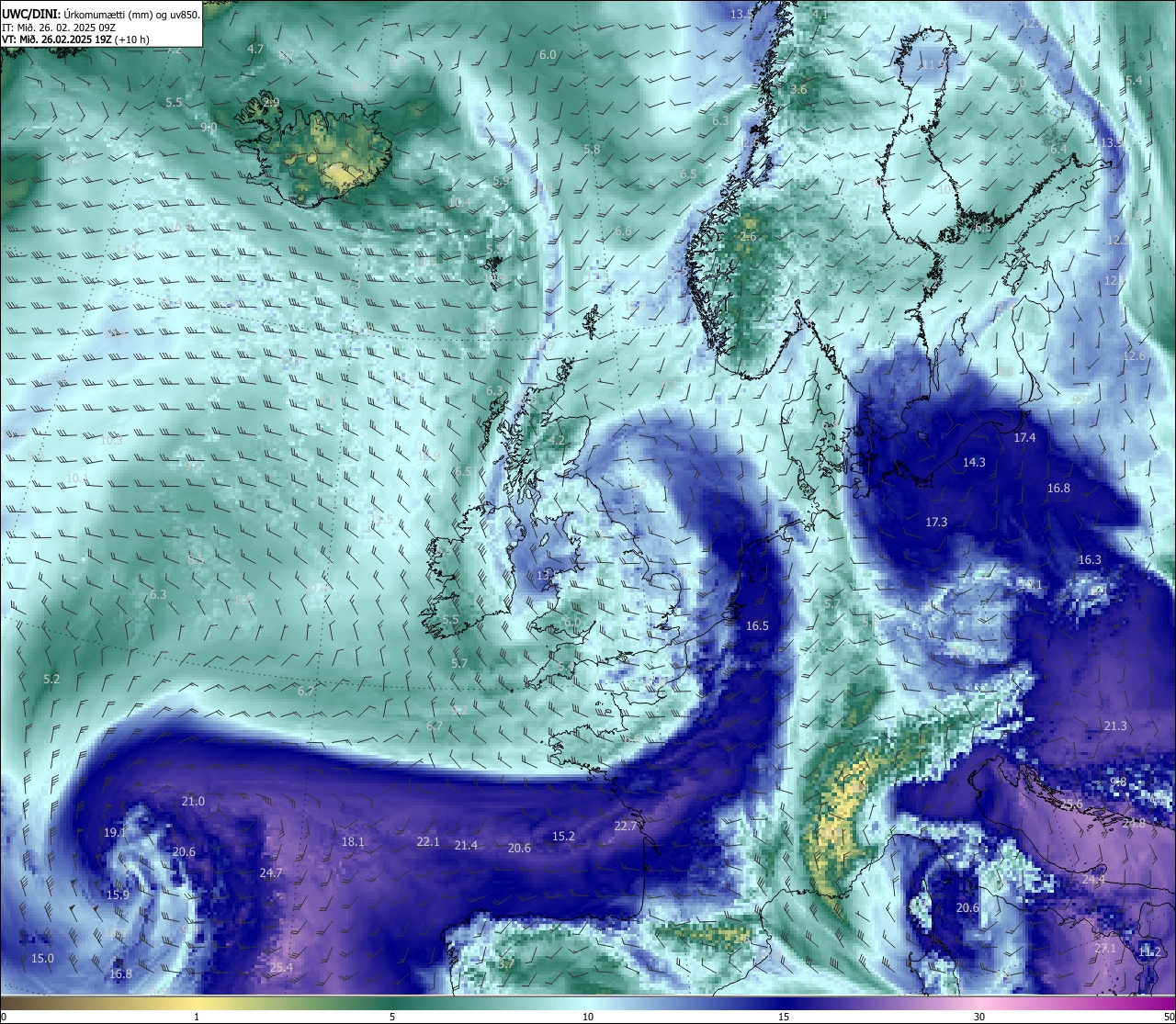Viewport: 1176px width, 1024px height.
Task: Click the map value 21.4 on the map
Action: point(466,845)
